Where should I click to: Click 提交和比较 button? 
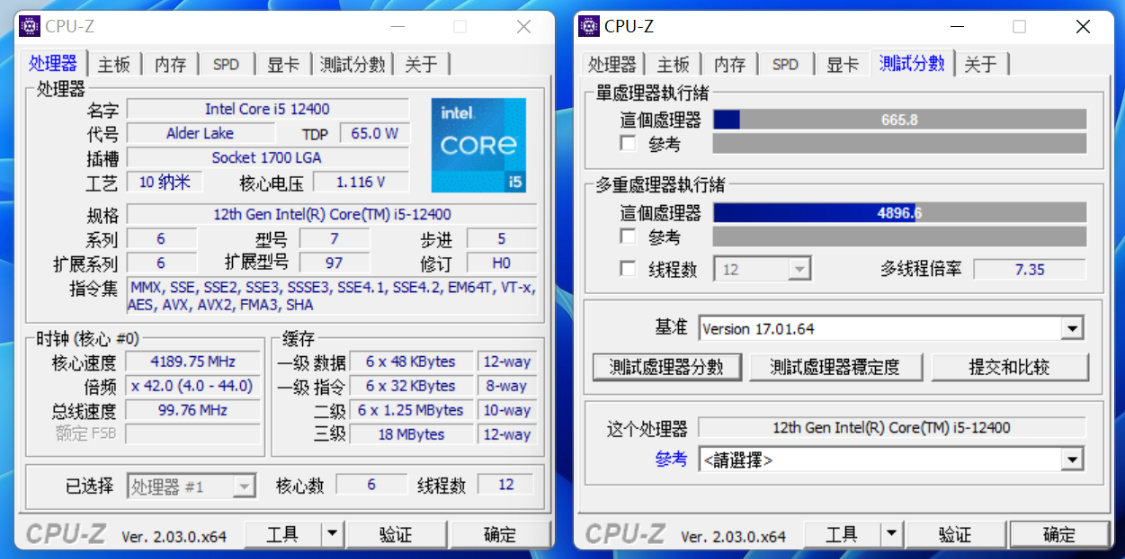coord(1009,367)
